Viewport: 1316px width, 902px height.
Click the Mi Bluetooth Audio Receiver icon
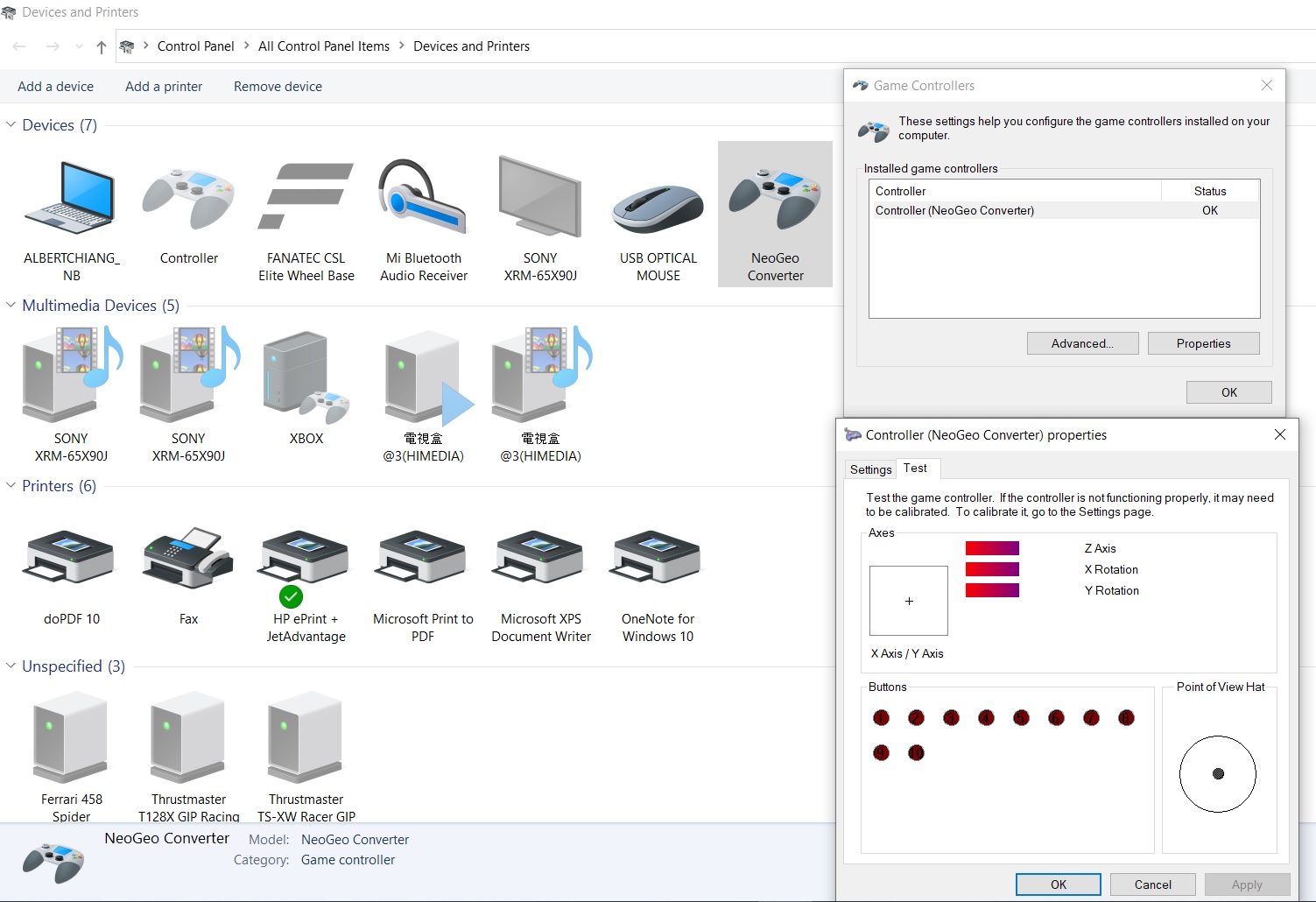(423, 197)
